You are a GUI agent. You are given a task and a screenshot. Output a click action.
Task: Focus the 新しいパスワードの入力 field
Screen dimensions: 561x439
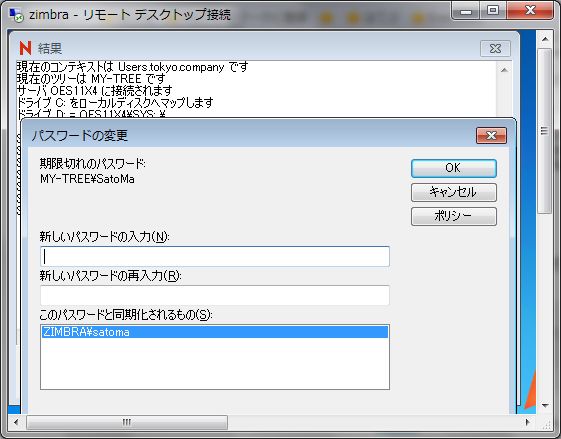215,256
